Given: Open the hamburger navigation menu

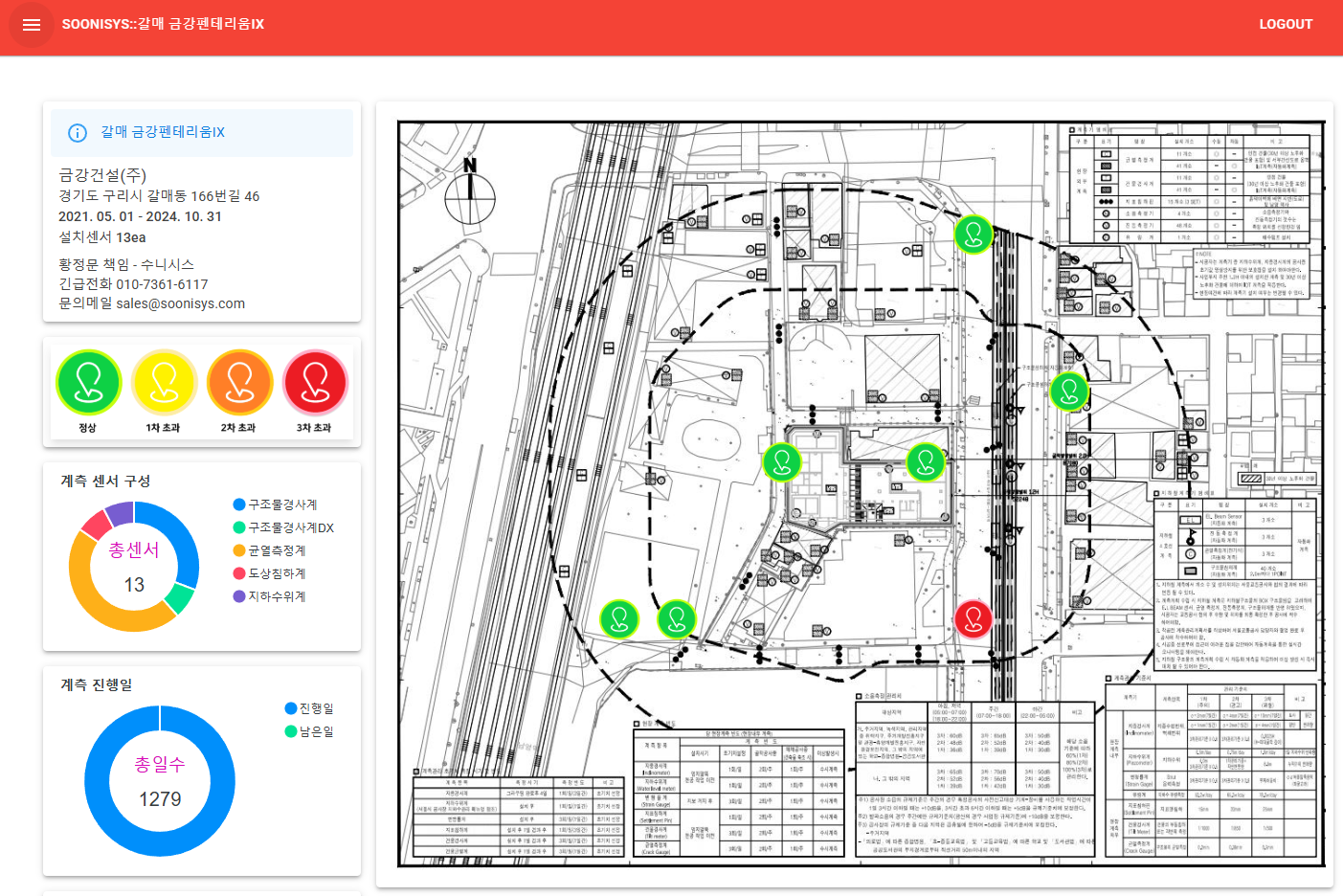Looking at the screenshot, I should pyautogui.click(x=32, y=25).
